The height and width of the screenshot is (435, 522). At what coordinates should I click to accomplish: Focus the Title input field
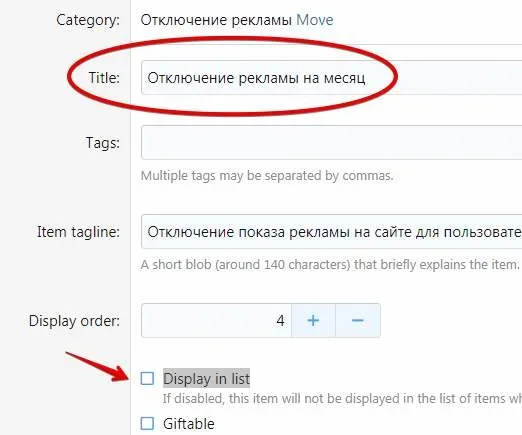point(332,78)
